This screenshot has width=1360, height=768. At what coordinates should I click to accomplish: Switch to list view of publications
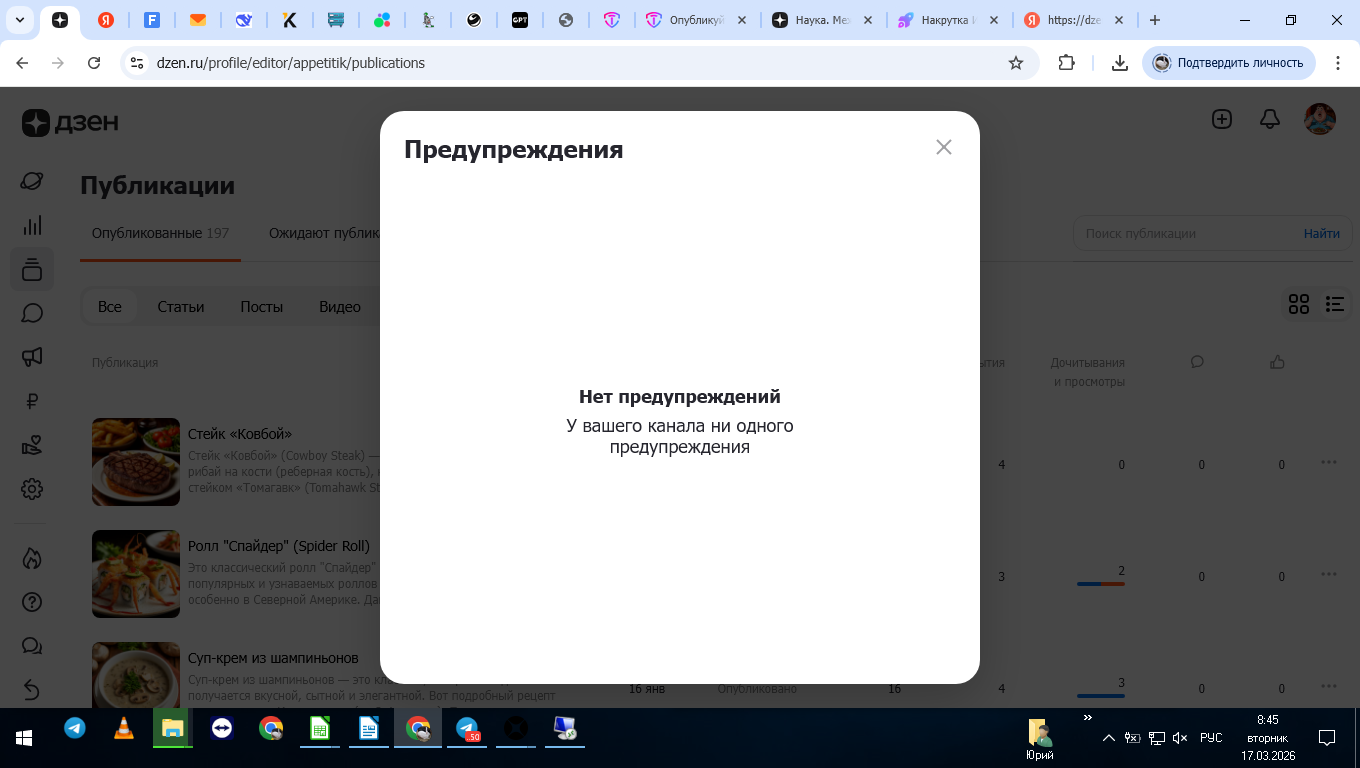[x=1335, y=304]
